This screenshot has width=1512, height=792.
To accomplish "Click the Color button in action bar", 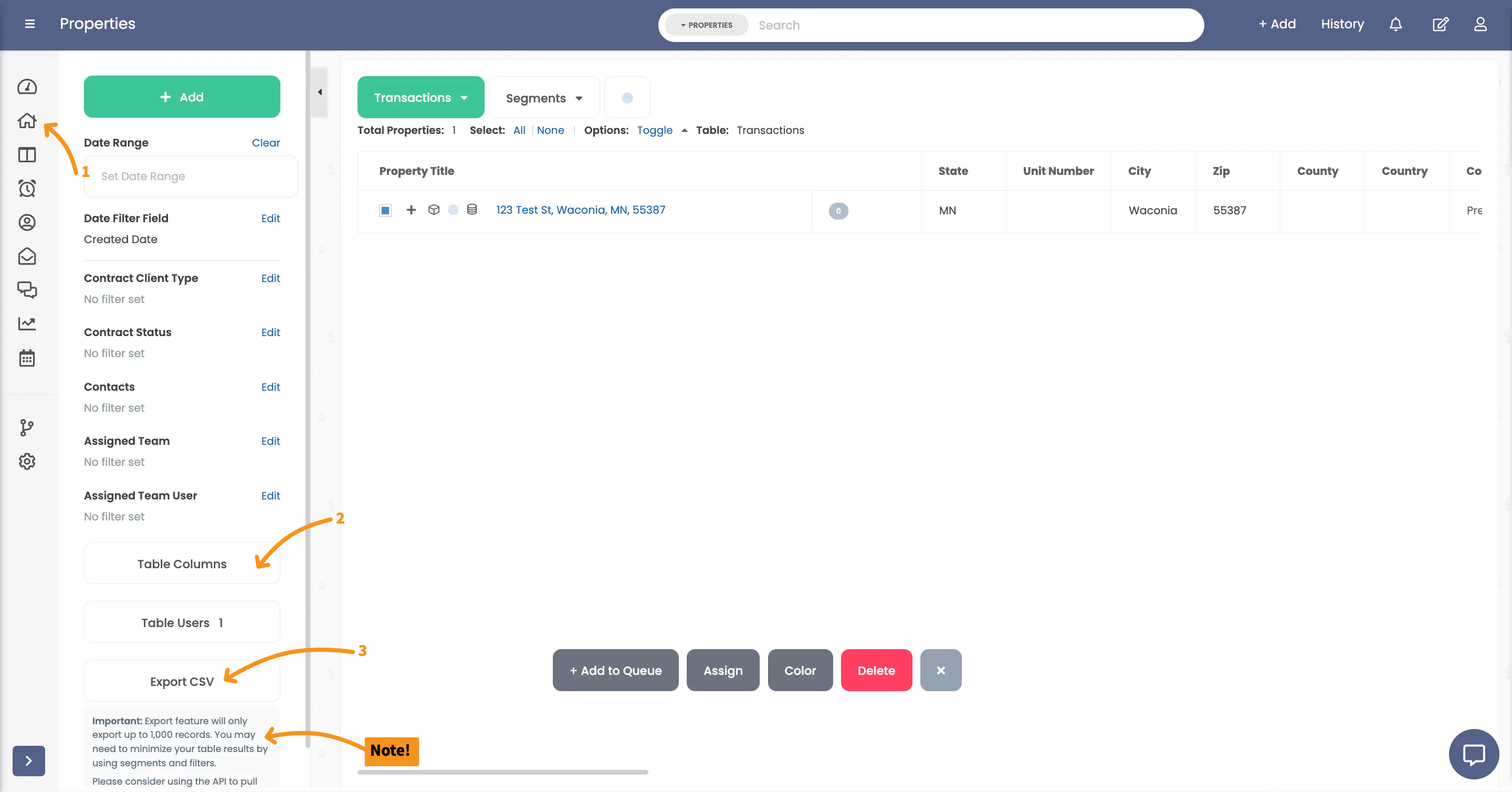I will (x=800, y=671).
